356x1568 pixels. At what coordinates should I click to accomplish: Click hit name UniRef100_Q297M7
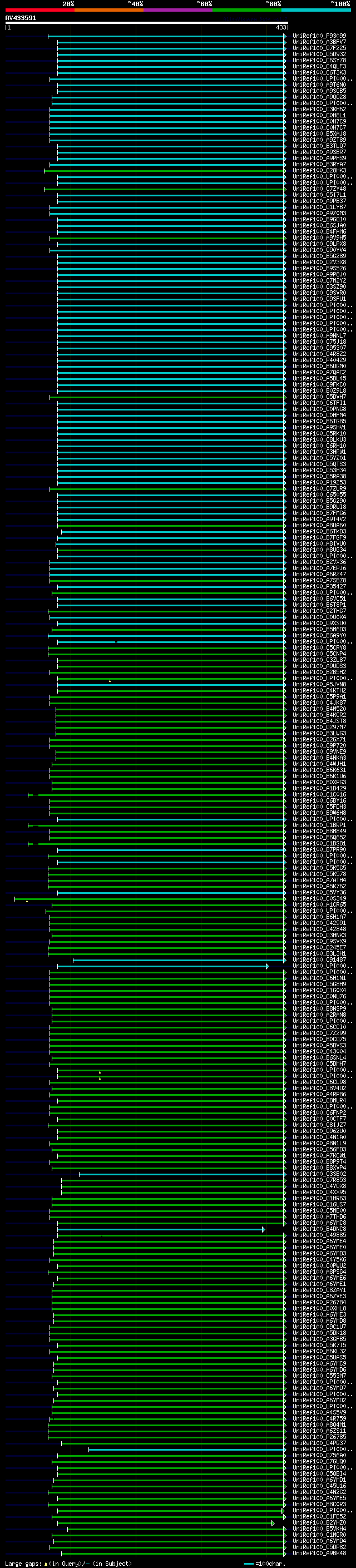click(x=319, y=728)
